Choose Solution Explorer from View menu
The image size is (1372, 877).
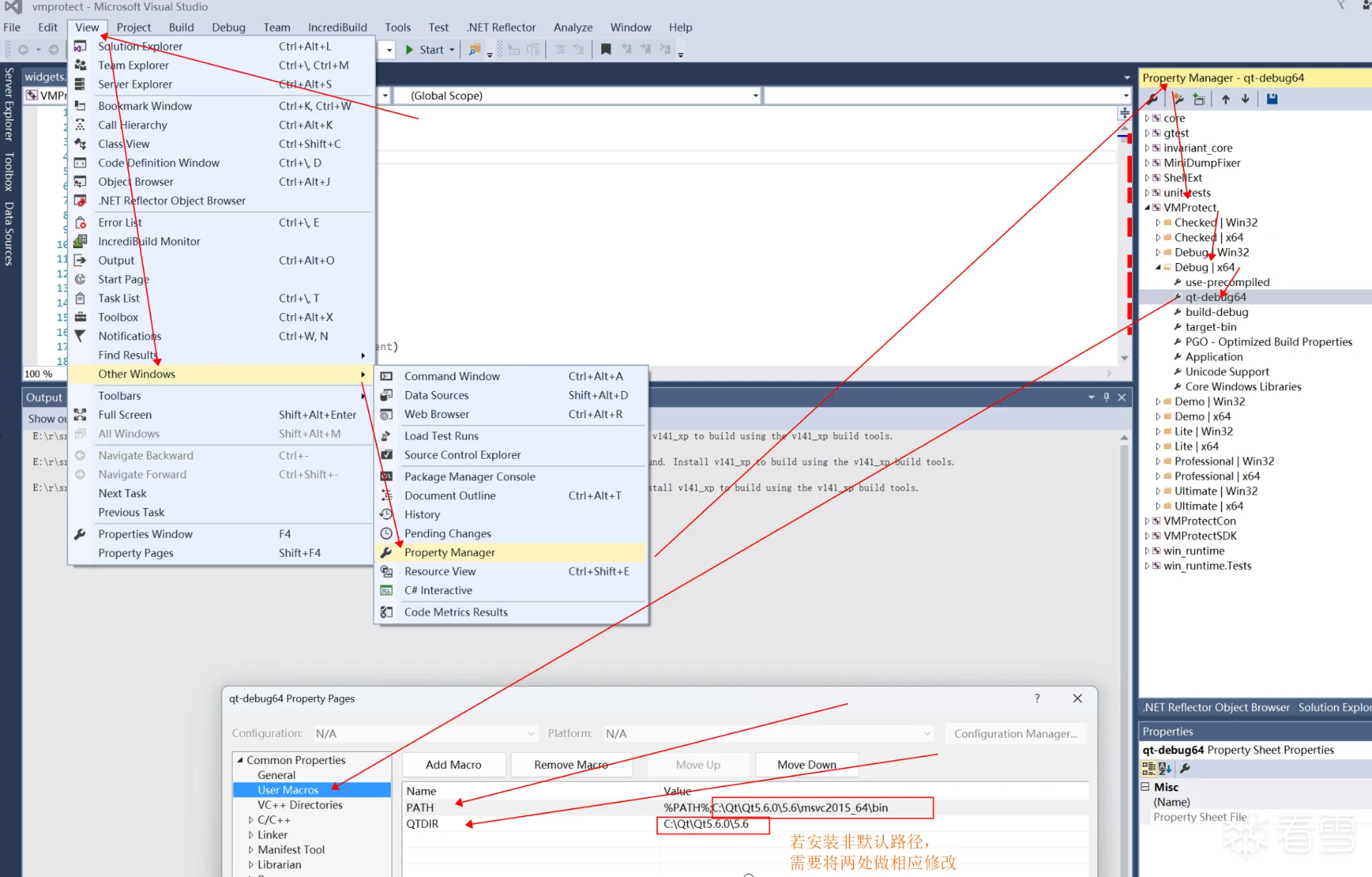(x=222, y=46)
